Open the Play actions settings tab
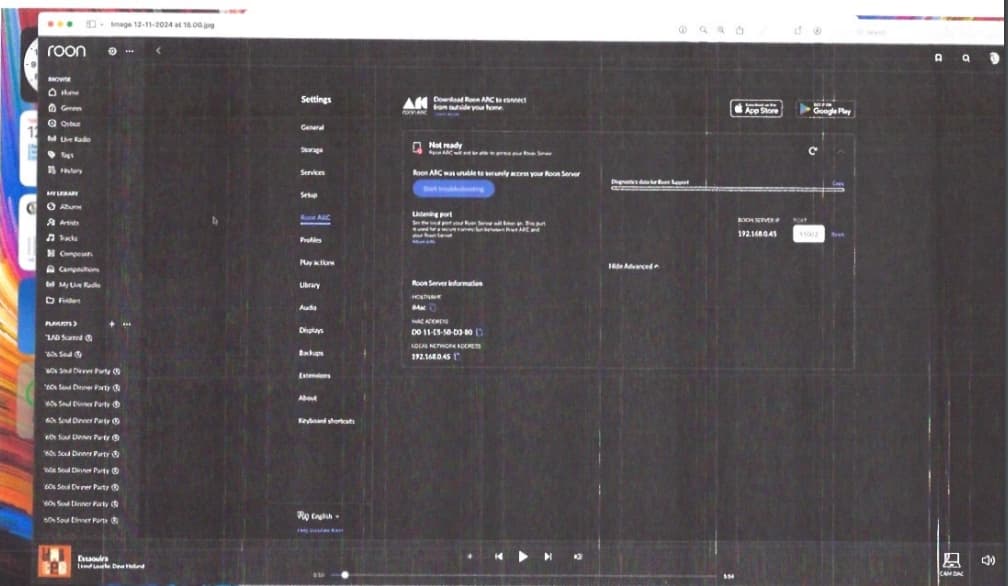 (x=317, y=262)
